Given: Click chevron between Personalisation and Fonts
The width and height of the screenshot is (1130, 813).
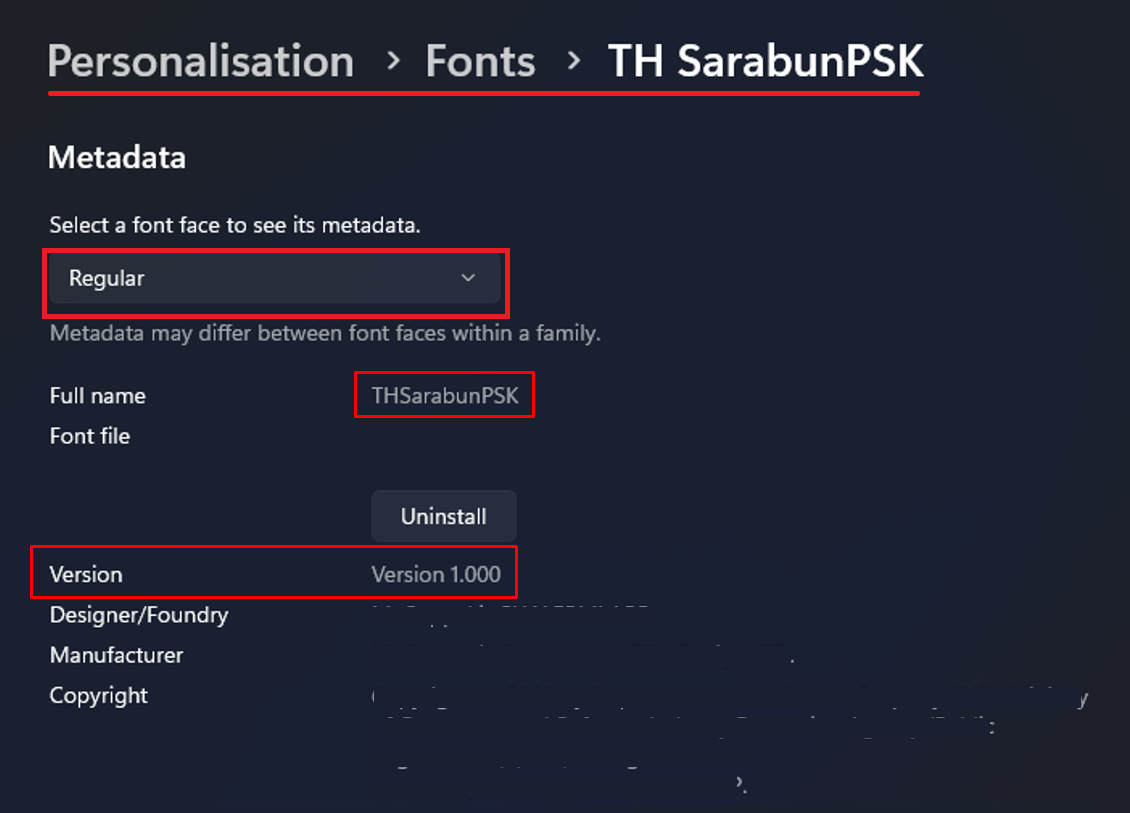Looking at the screenshot, I should pyautogui.click(x=393, y=61).
